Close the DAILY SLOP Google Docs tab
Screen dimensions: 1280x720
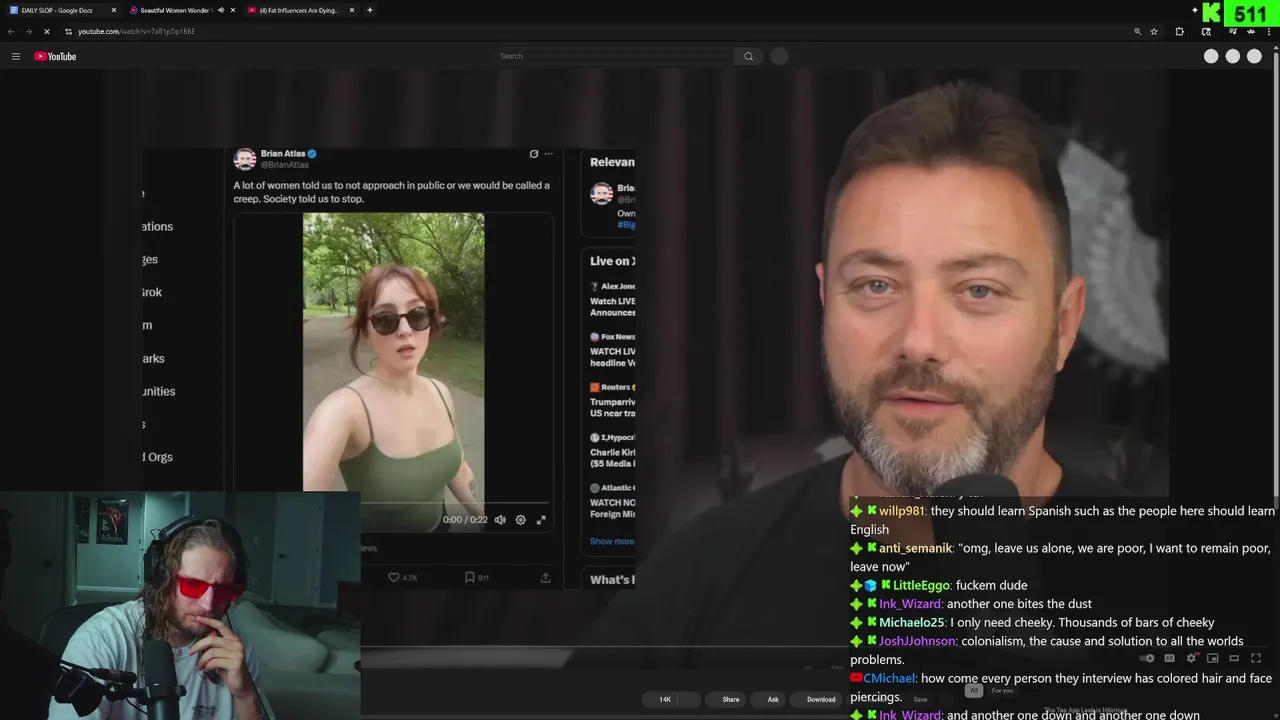click(113, 10)
